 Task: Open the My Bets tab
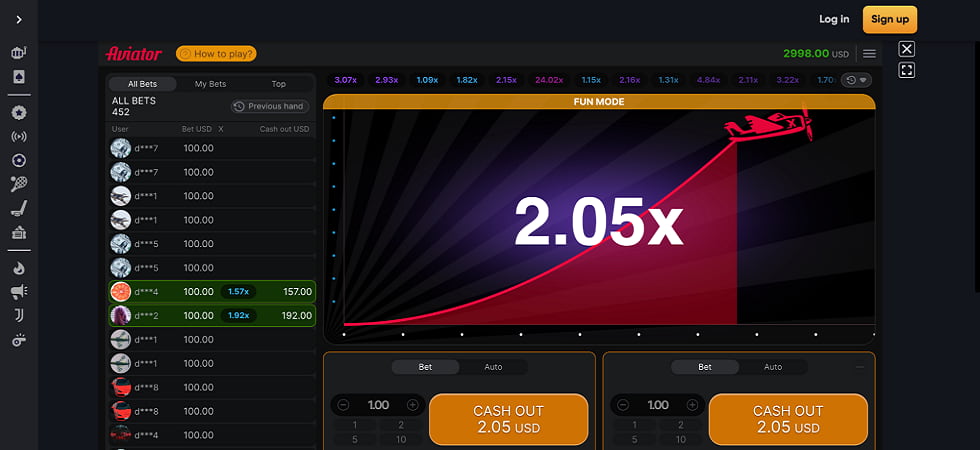[x=210, y=84]
